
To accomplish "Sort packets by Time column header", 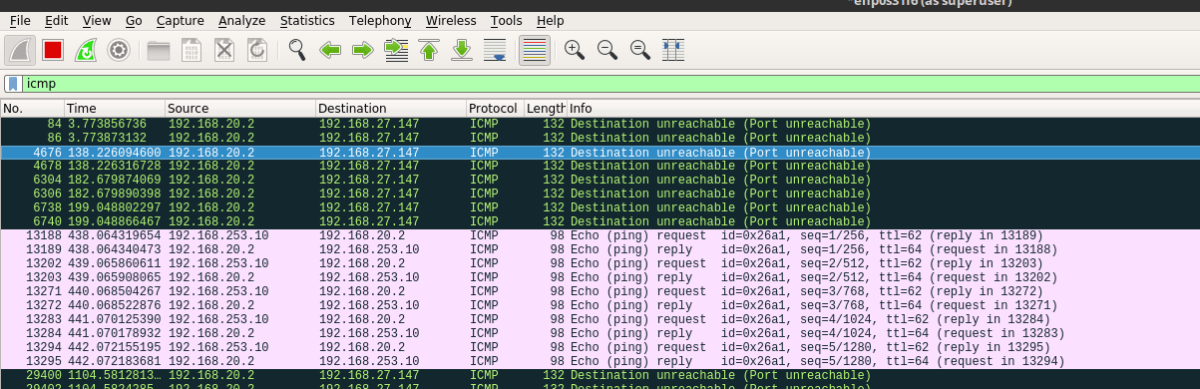I will pos(114,108).
